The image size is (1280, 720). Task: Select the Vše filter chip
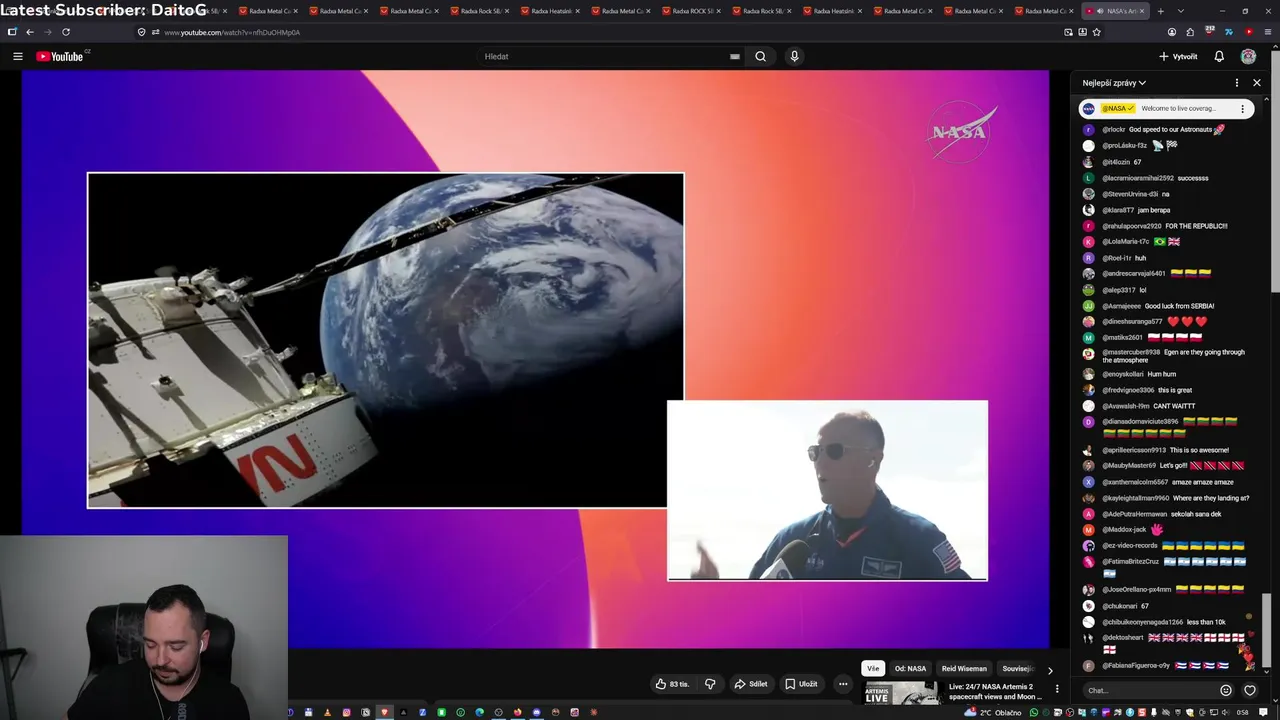(873, 668)
